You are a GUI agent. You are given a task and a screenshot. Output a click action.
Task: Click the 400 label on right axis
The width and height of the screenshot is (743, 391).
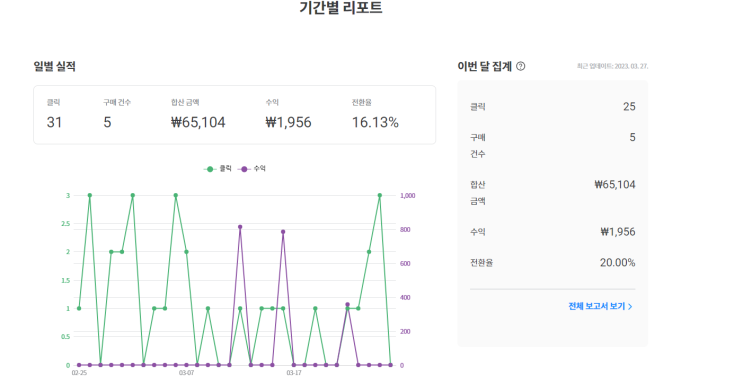(405, 298)
